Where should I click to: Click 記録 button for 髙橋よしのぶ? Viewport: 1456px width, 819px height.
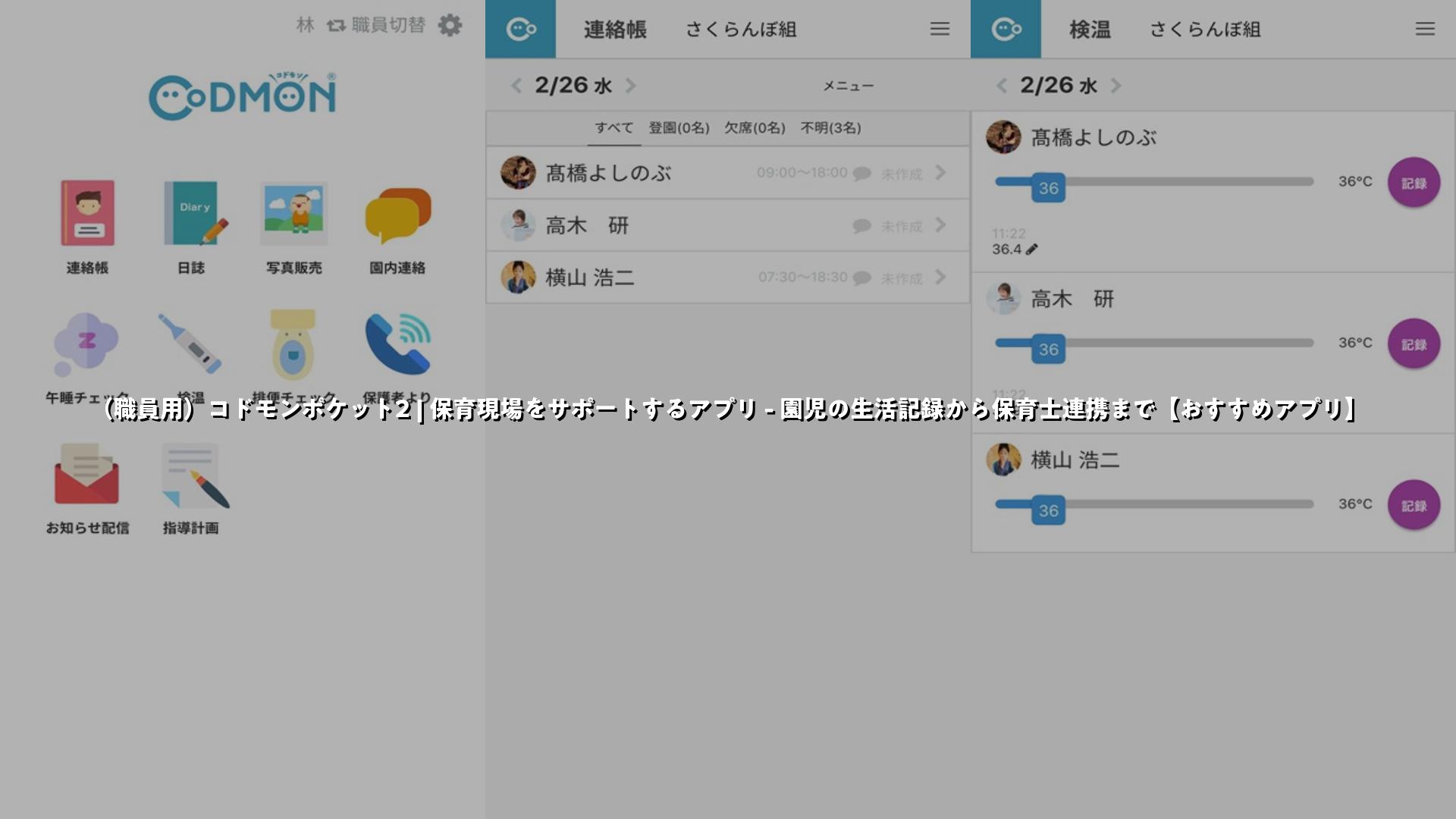coord(1414,183)
